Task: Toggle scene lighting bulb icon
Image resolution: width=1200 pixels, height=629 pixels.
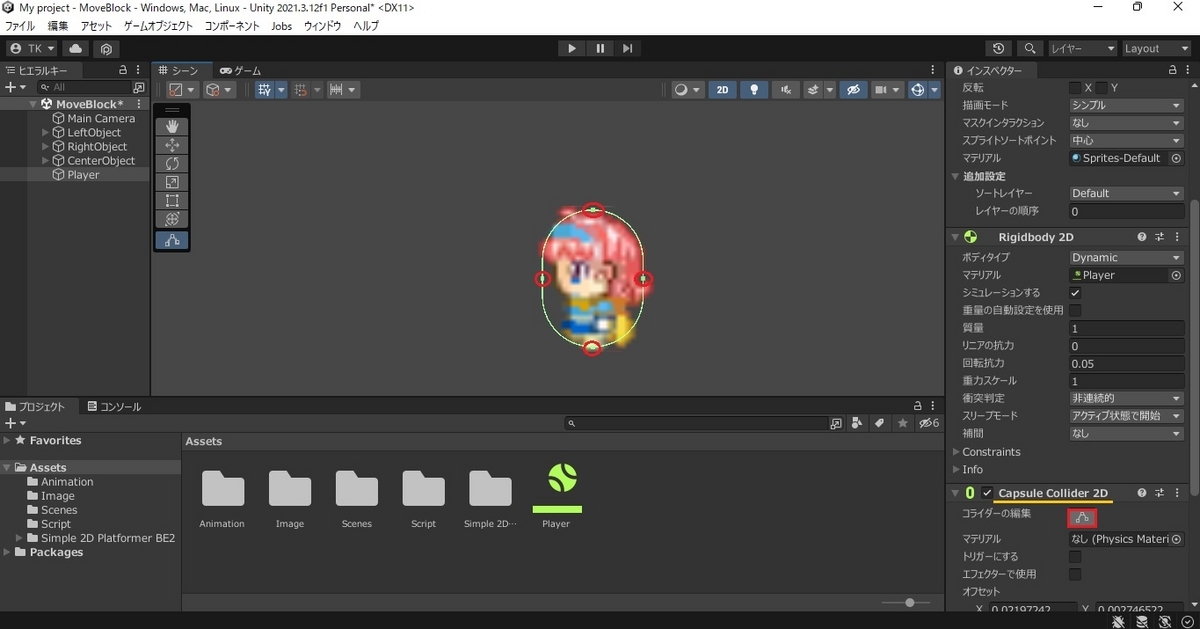Action: pos(754,90)
